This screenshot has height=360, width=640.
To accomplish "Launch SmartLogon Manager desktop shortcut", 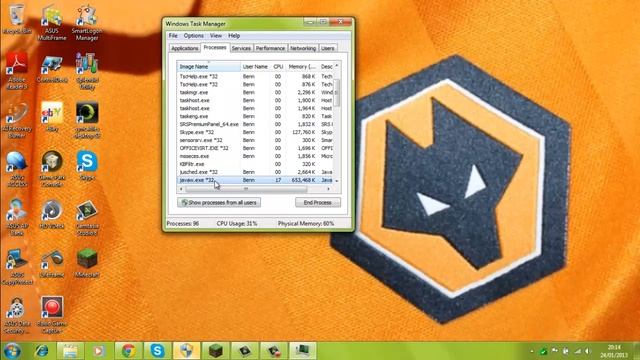I will click(87, 22).
